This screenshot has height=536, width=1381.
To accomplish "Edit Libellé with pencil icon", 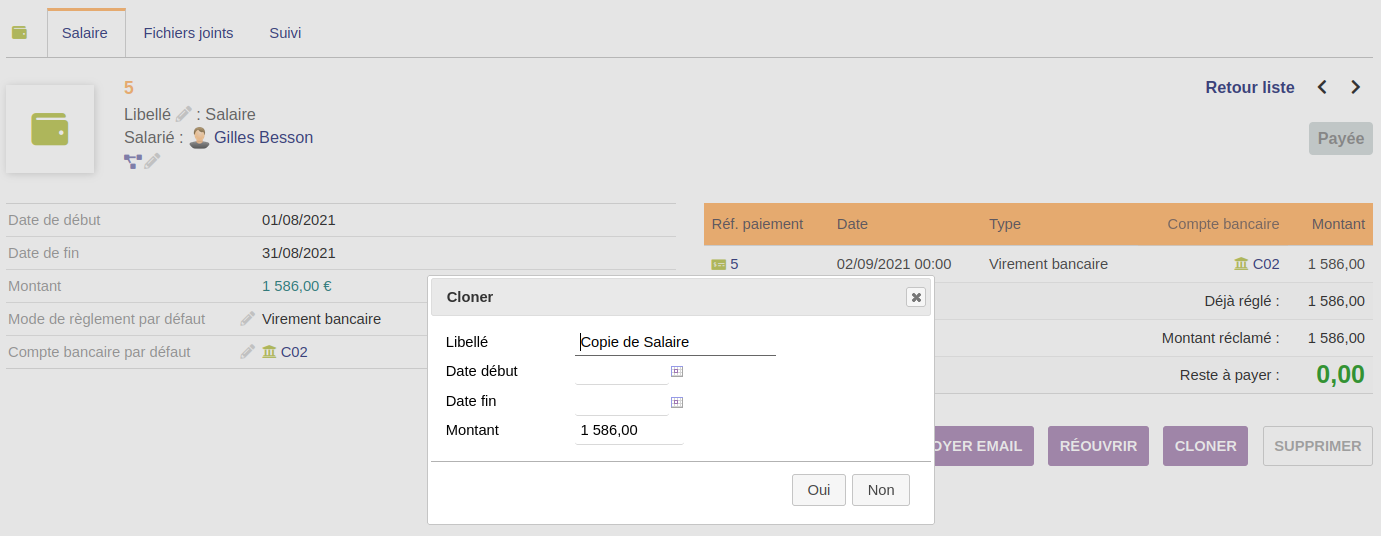I will pos(184,114).
